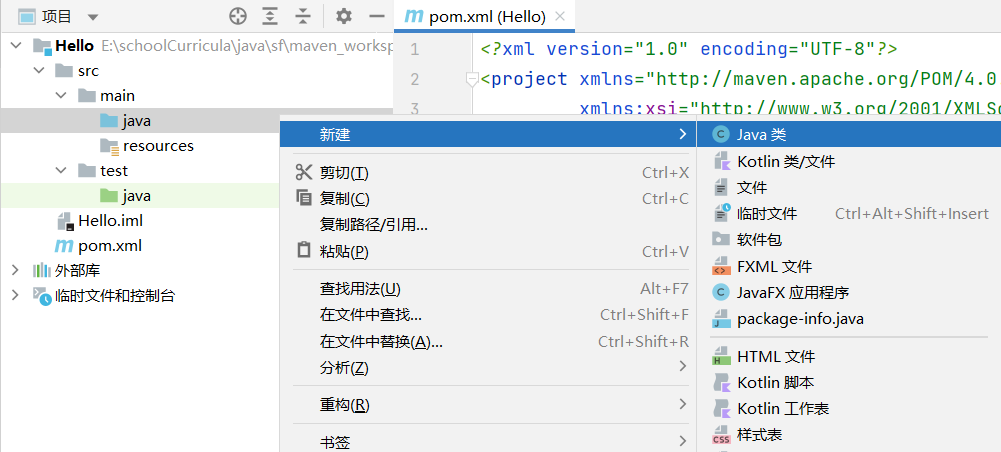The image size is (1001, 452).
Task: Click the Hello.iml file icon
Action: tap(65, 221)
